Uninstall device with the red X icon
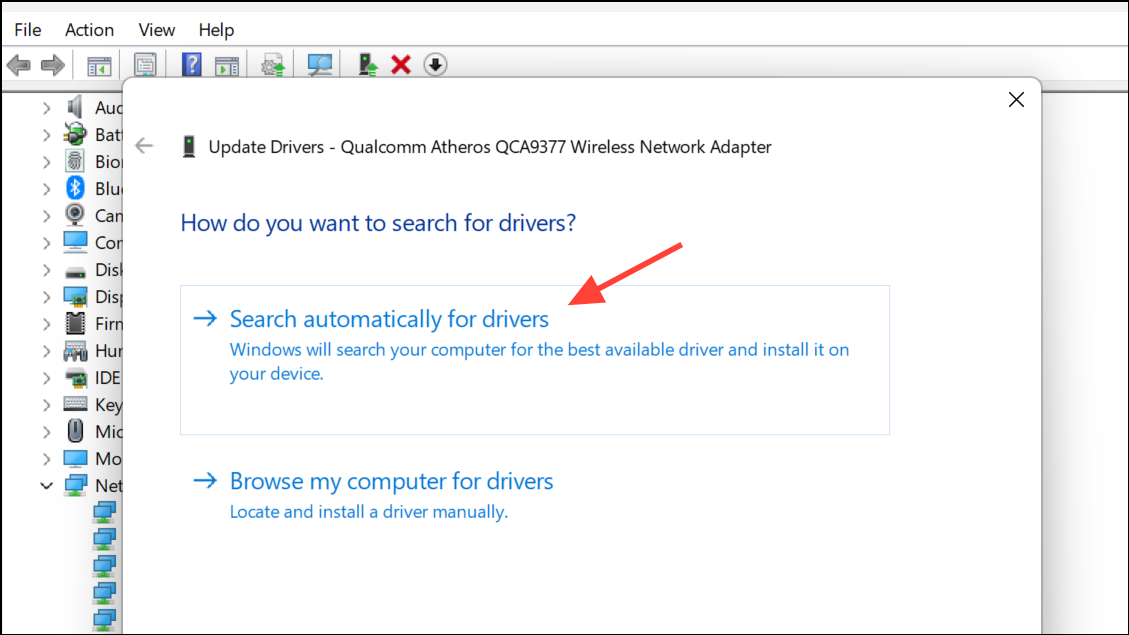Image resolution: width=1129 pixels, height=635 pixels. point(401,65)
